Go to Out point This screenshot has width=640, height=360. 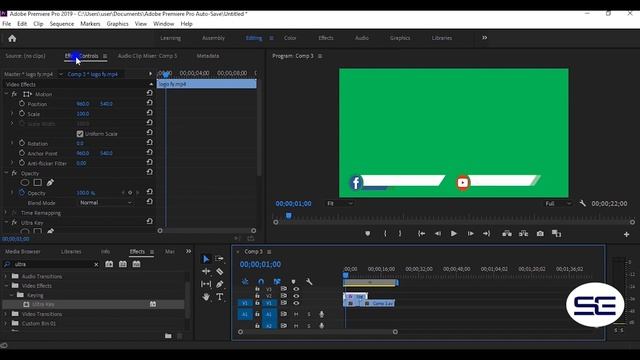pos(486,233)
